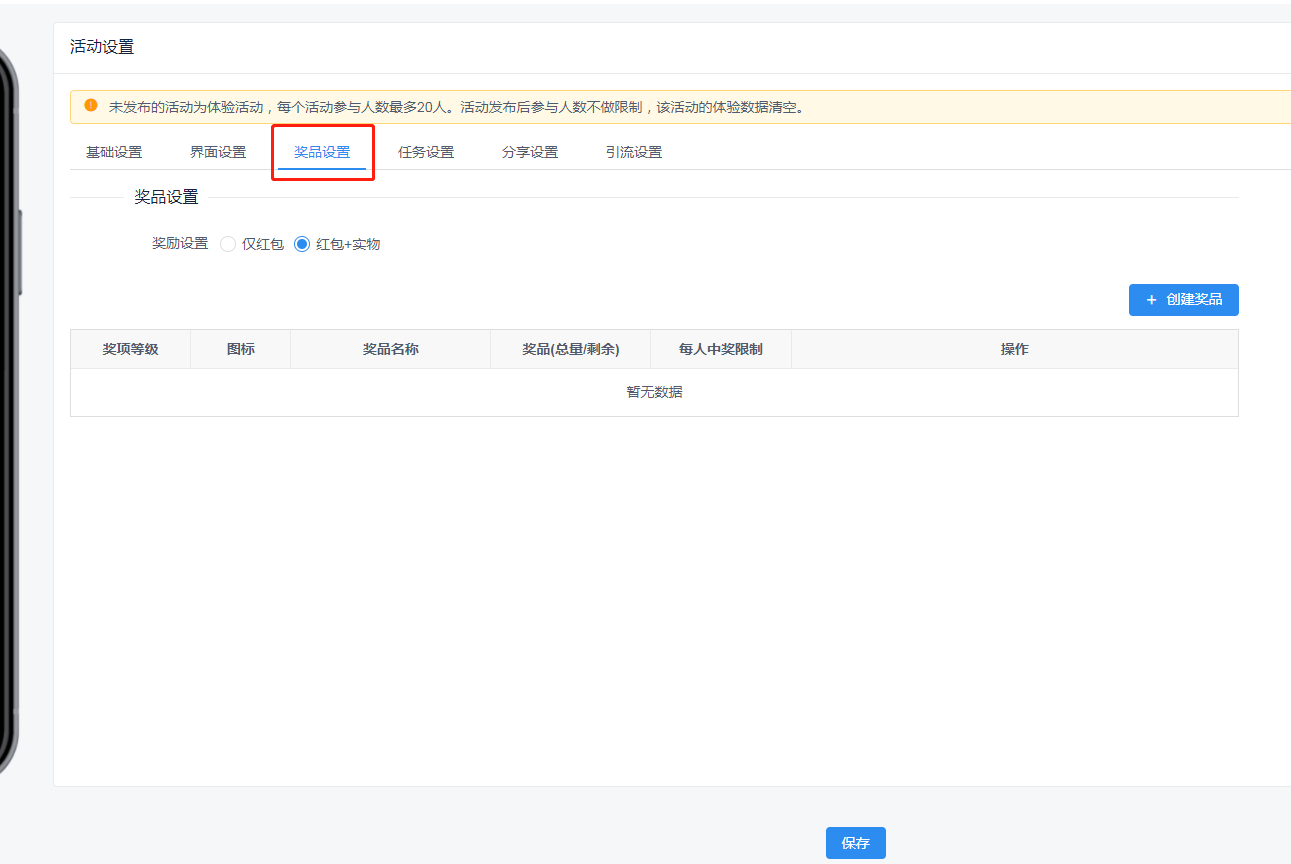Image resolution: width=1291 pixels, height=864 pixels.
Task: Click the 奖品名称 column header
Action: [x=391, y=349]
